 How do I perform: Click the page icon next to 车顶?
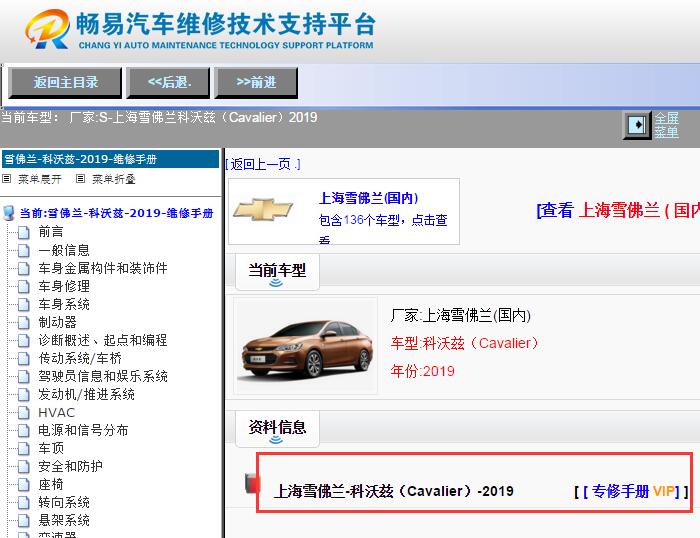(x=24, y=449)
